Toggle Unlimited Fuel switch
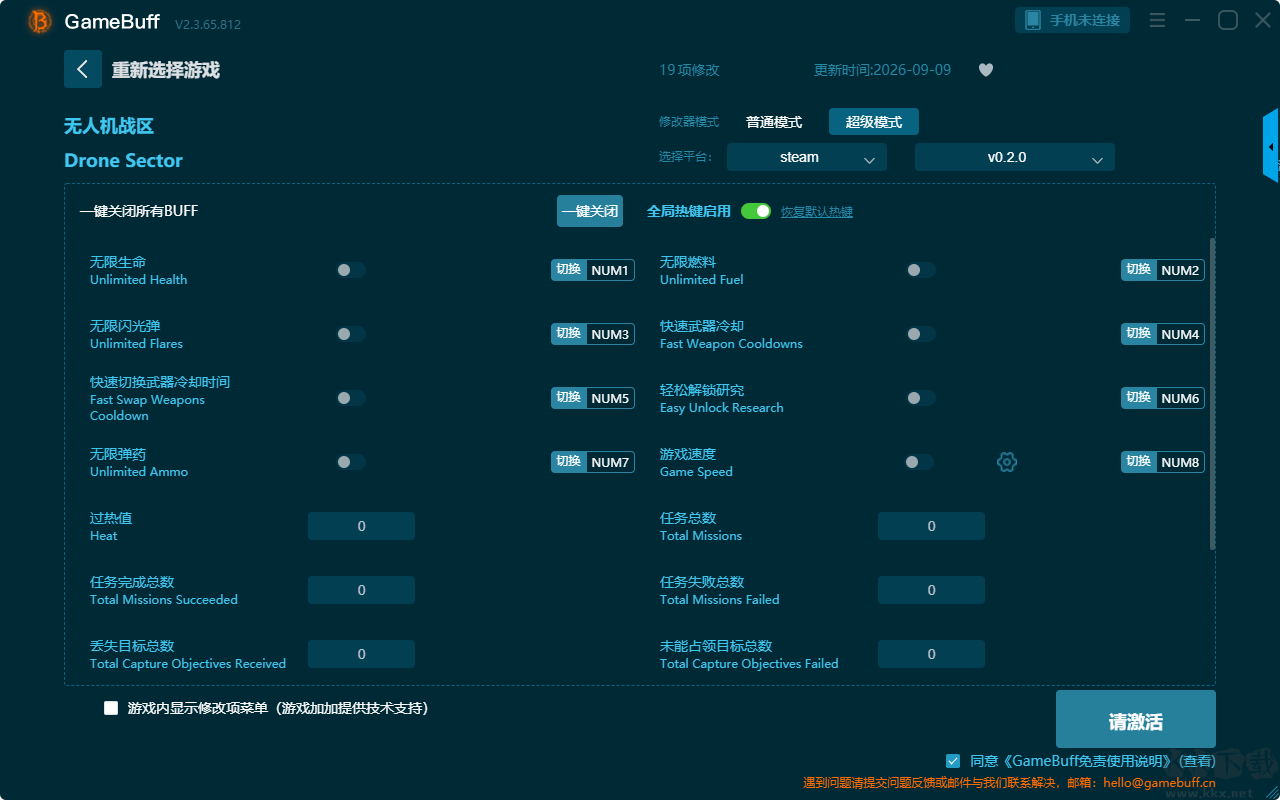This screenshot has width=1280, height=800. click(x=921, y=270)
